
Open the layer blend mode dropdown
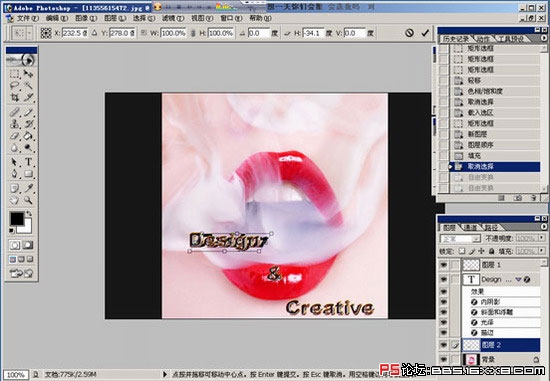tap(460, 239)
